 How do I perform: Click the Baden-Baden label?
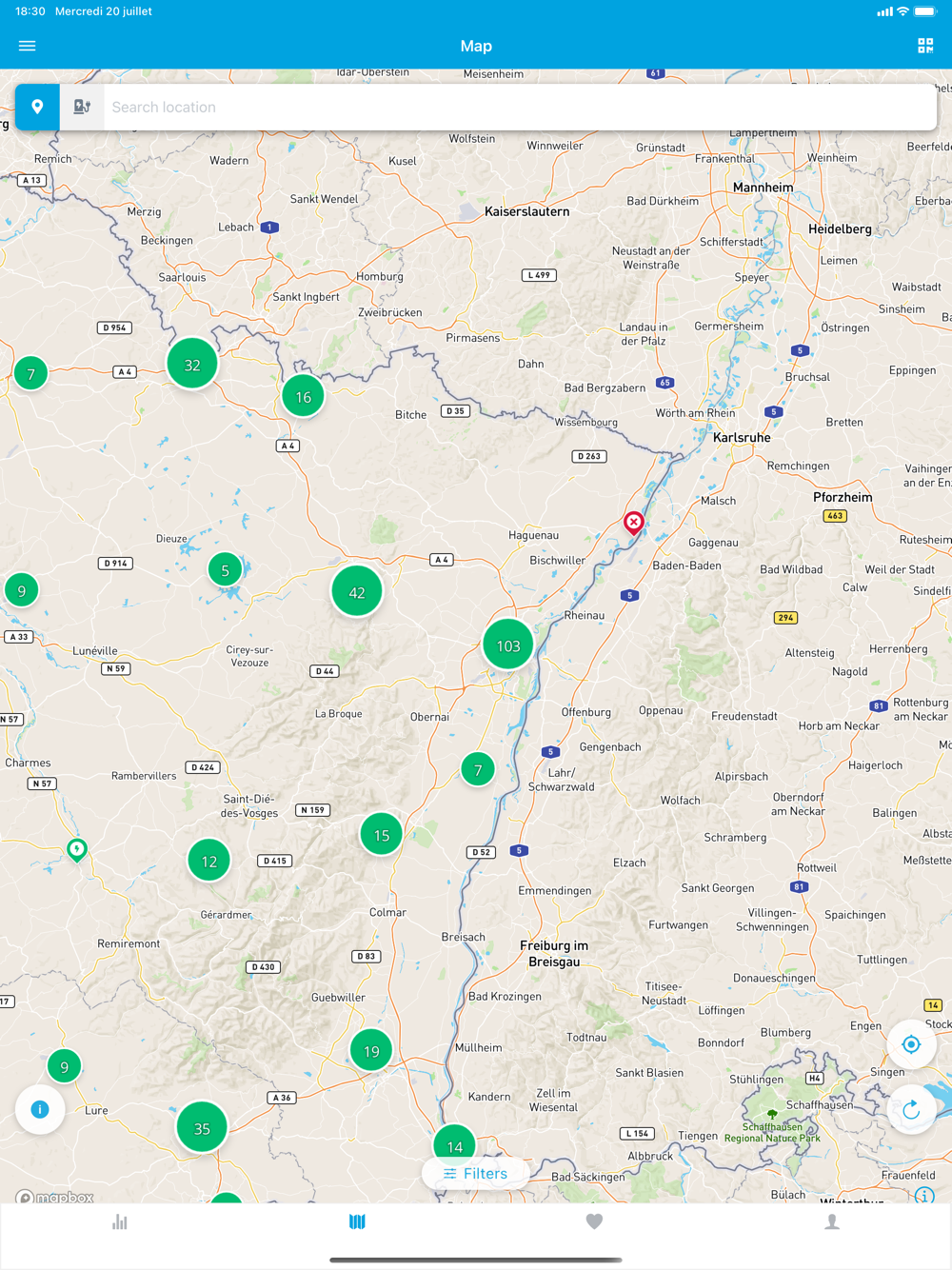(687, 566)
